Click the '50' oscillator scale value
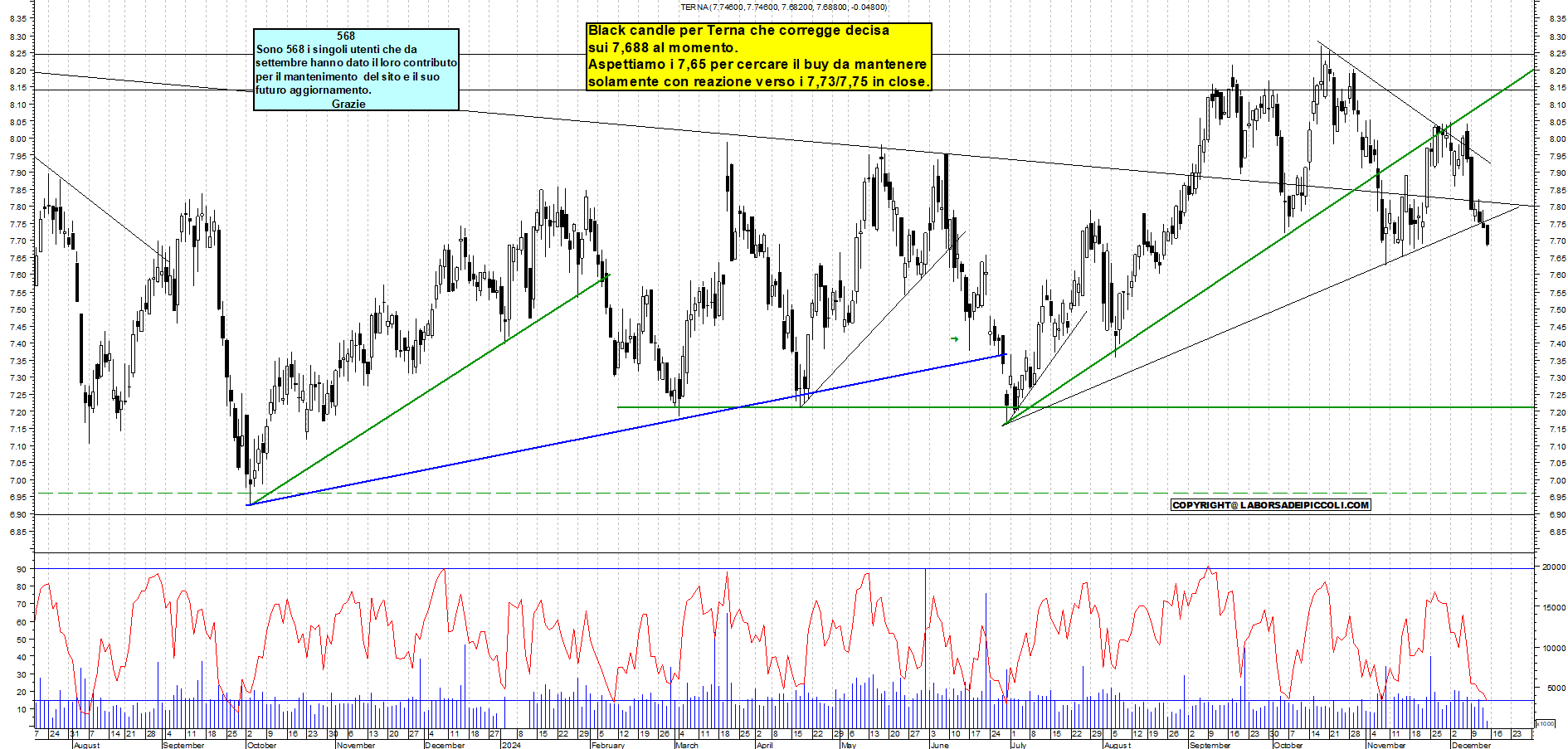 21,640
